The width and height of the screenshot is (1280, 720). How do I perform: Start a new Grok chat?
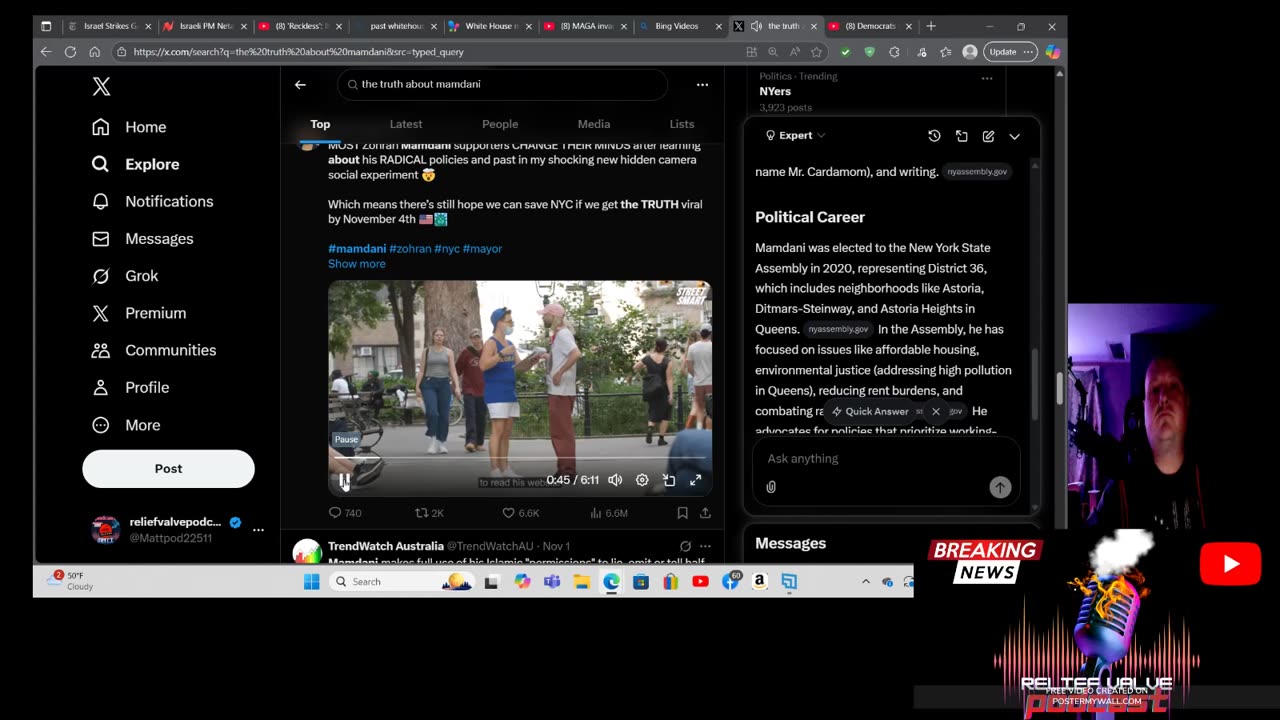coord(988,136)
